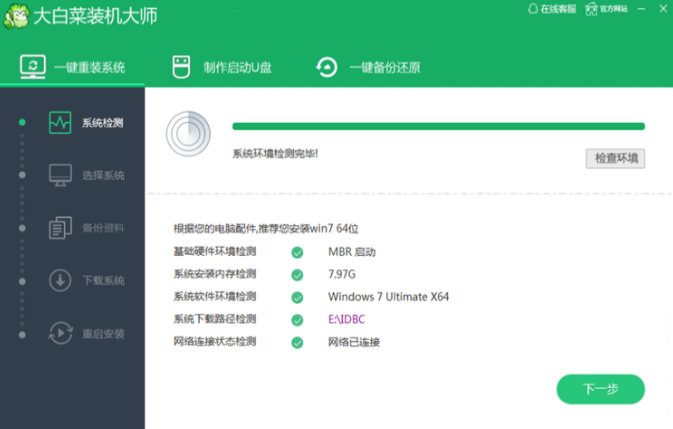Viewport: 673px width, 429px height.
Task: Click green checkmark beside 网络连接状态检测
Action: coord(297,342)
